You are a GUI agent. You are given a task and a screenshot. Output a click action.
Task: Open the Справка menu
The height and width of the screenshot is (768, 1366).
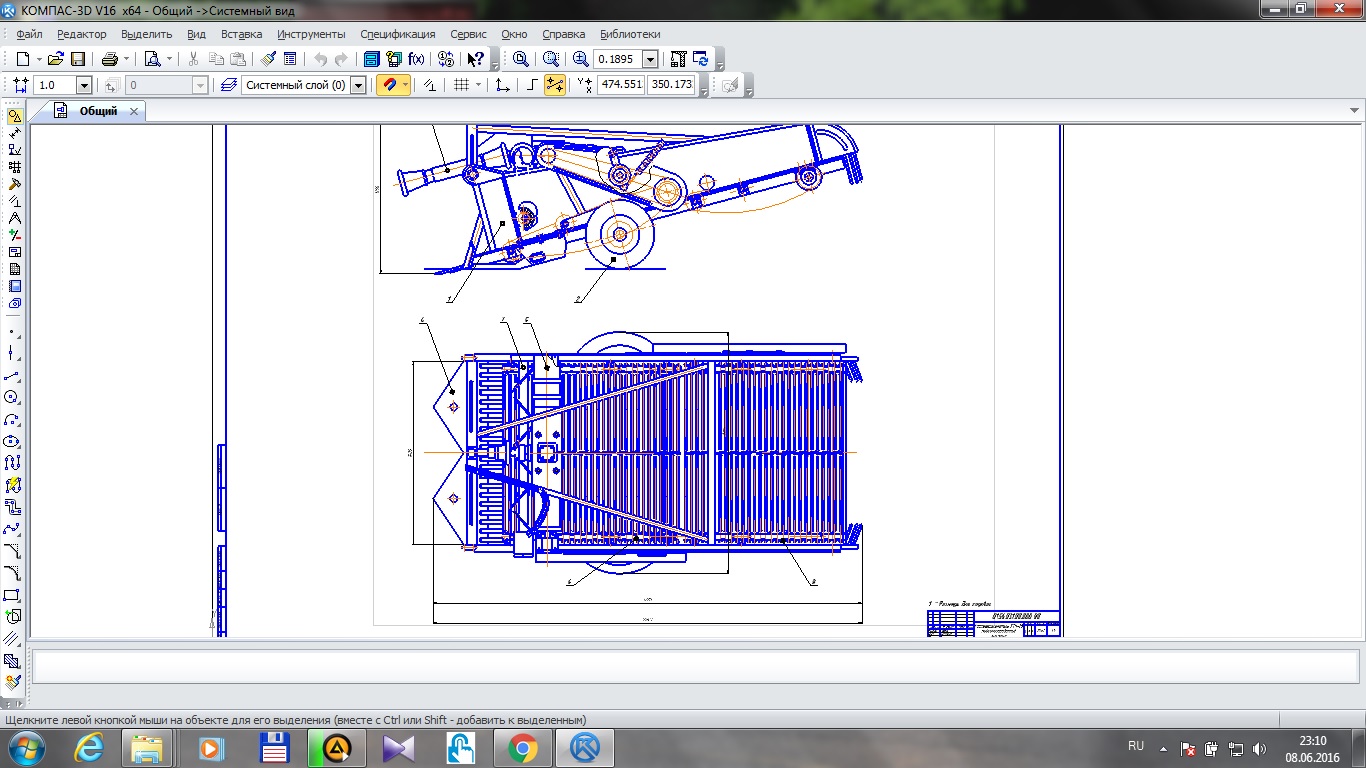tap(564, 34)
